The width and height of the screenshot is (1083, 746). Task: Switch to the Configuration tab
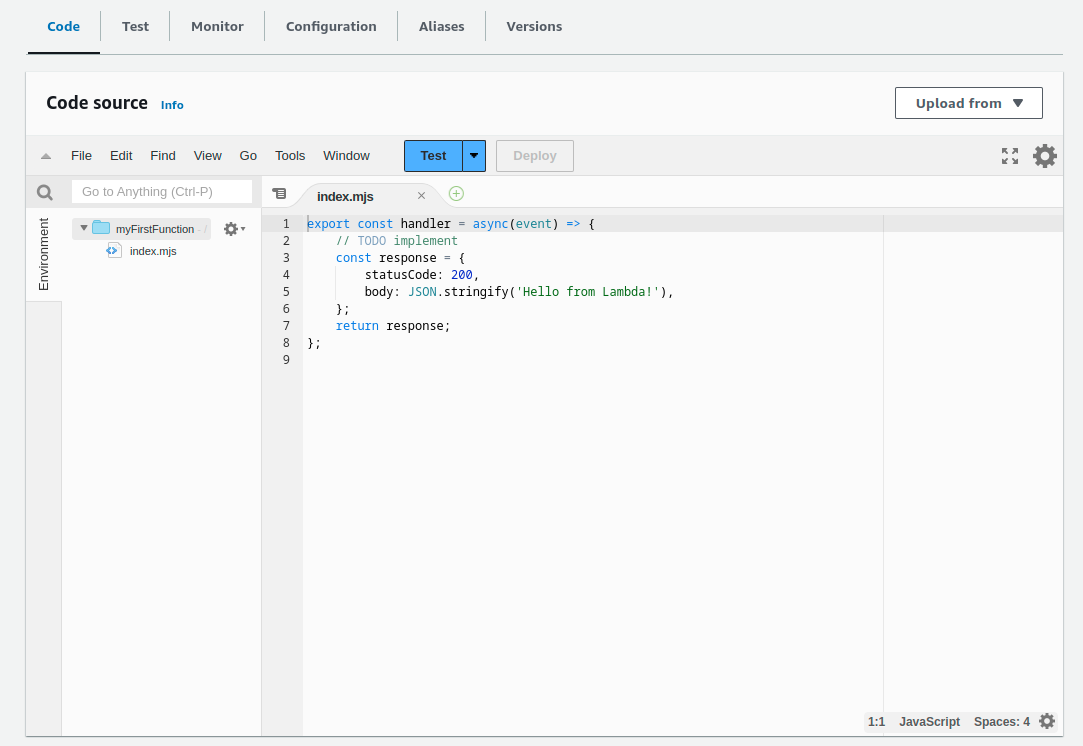click(331, 26)
